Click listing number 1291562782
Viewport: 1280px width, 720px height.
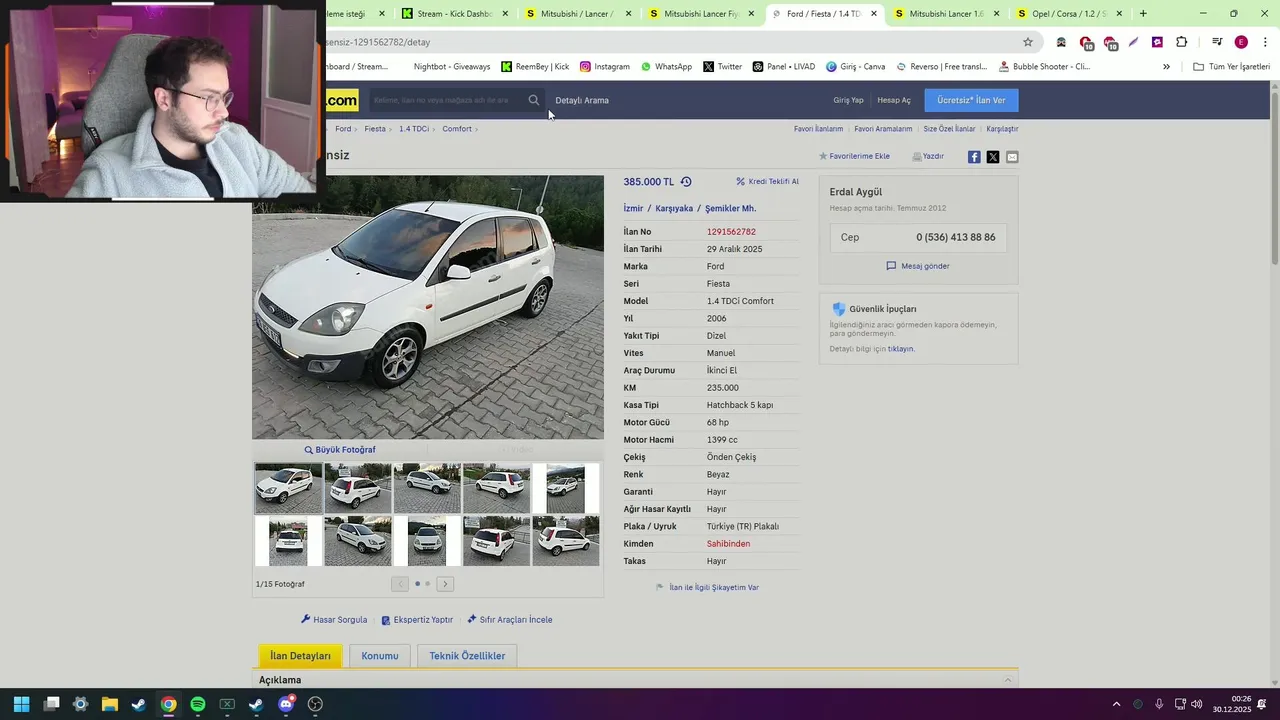[731, 232]
